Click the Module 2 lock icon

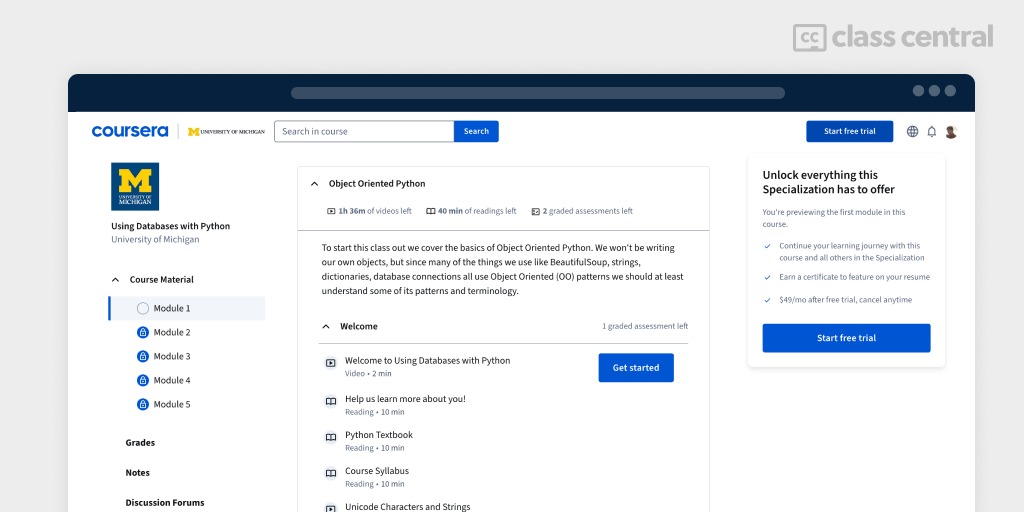142,332
